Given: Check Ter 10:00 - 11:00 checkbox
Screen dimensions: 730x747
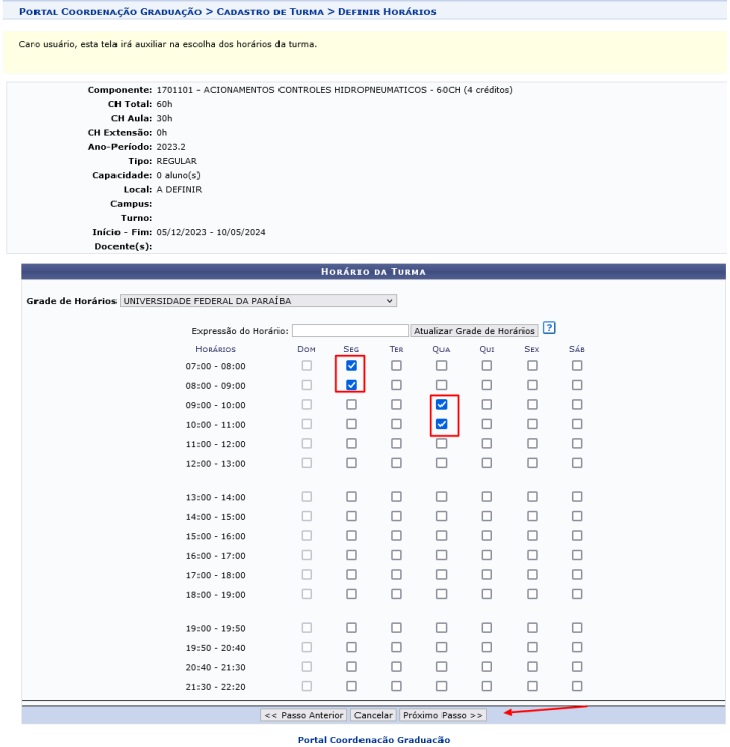Looking at the screenshot, I should click(396, 424).
